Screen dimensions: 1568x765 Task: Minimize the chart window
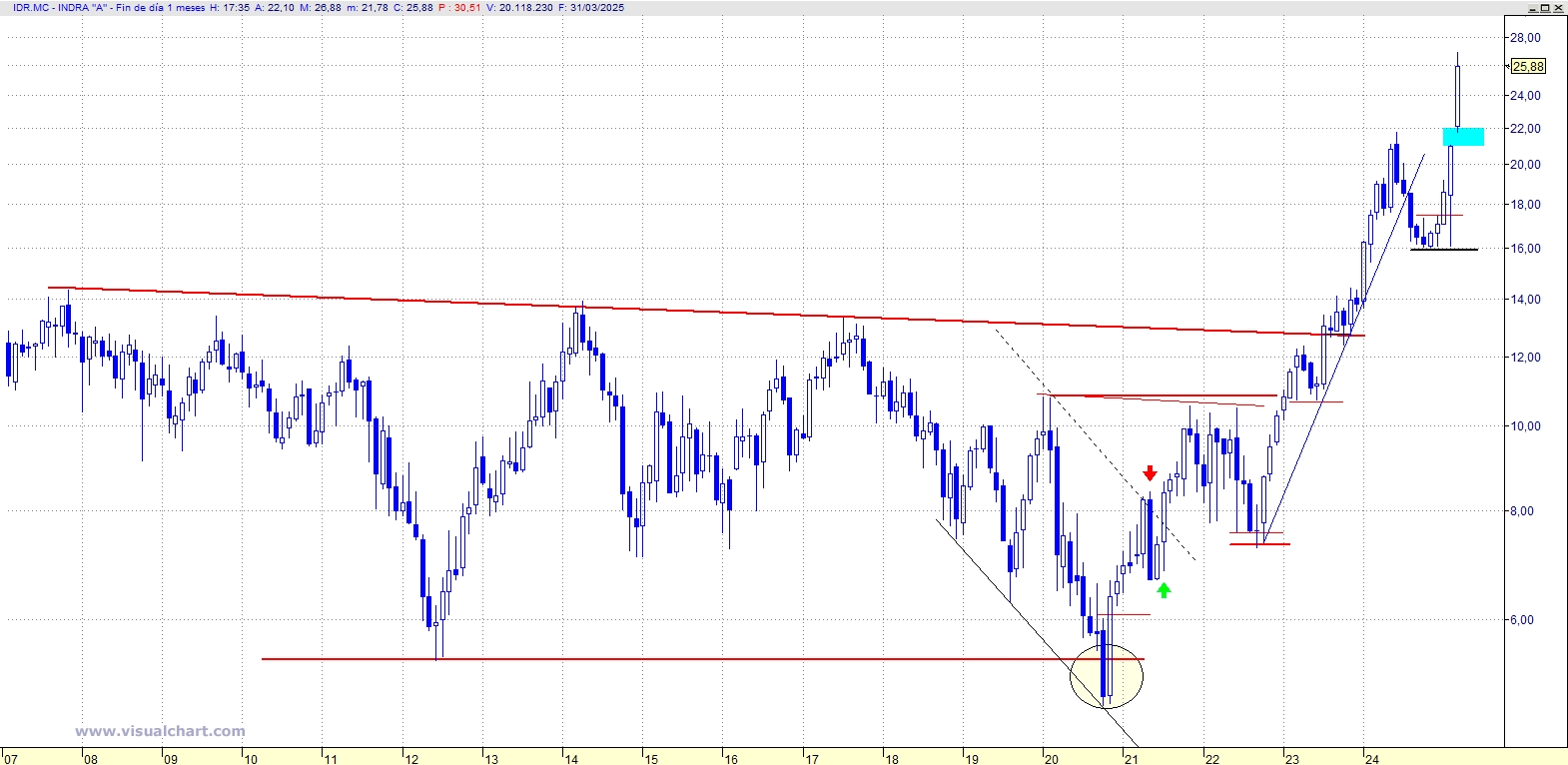(1534, 7)
